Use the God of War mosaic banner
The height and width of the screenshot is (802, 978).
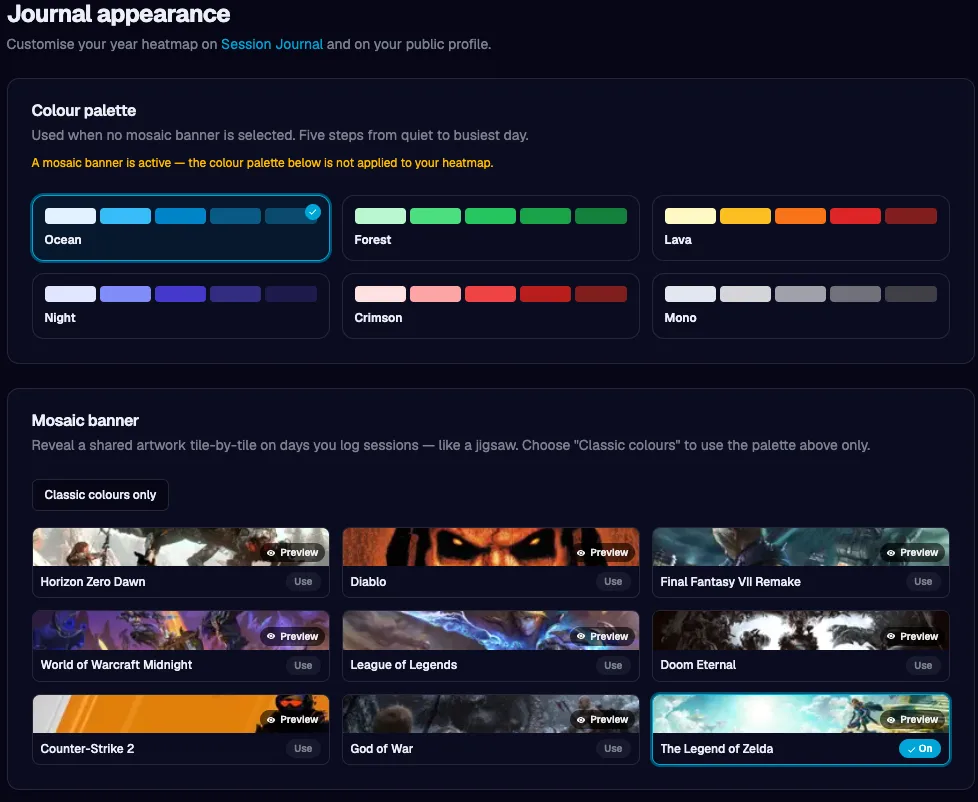point(613,748)
